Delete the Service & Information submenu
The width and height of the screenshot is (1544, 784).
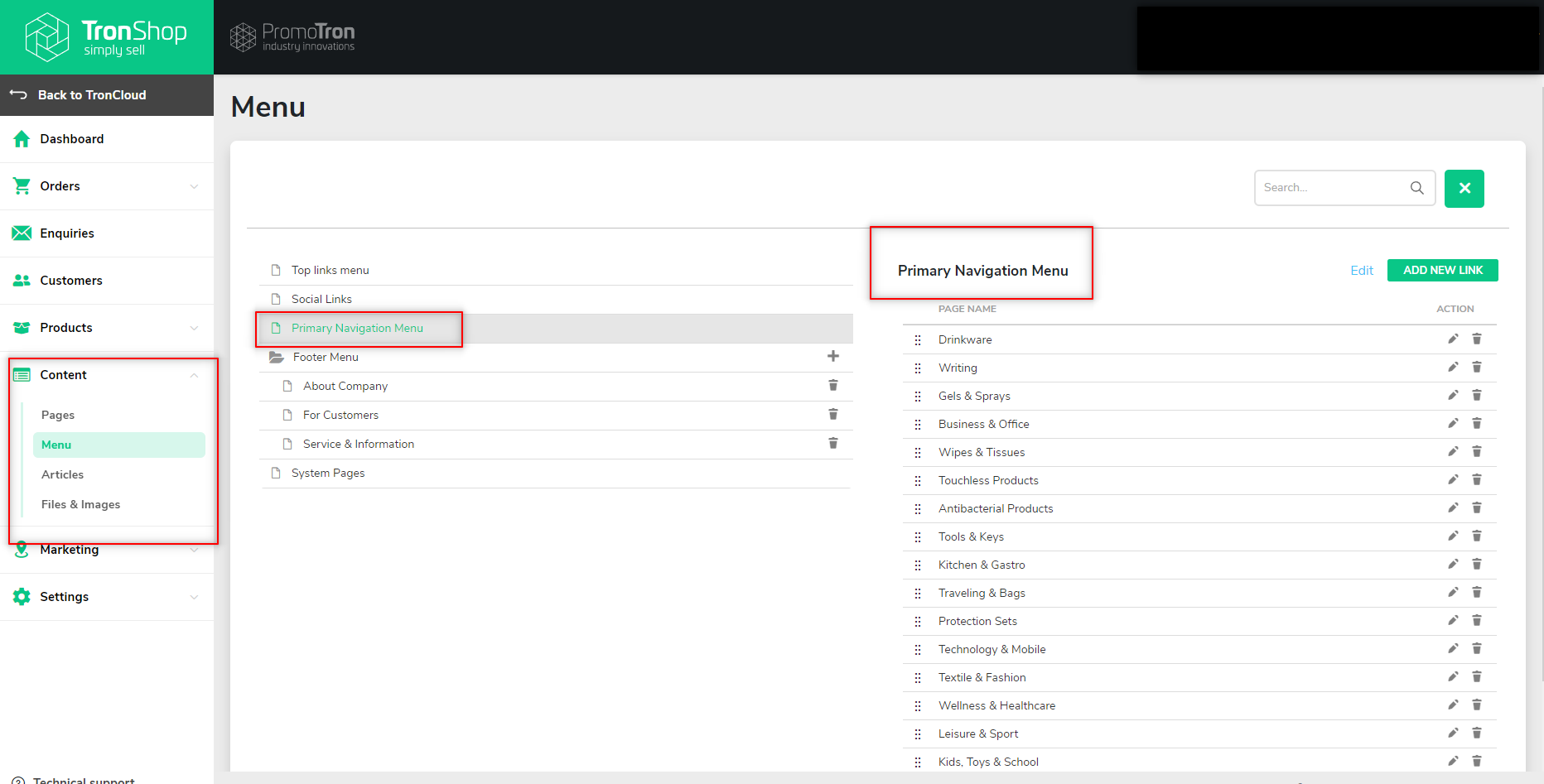(x=833, y=443)
